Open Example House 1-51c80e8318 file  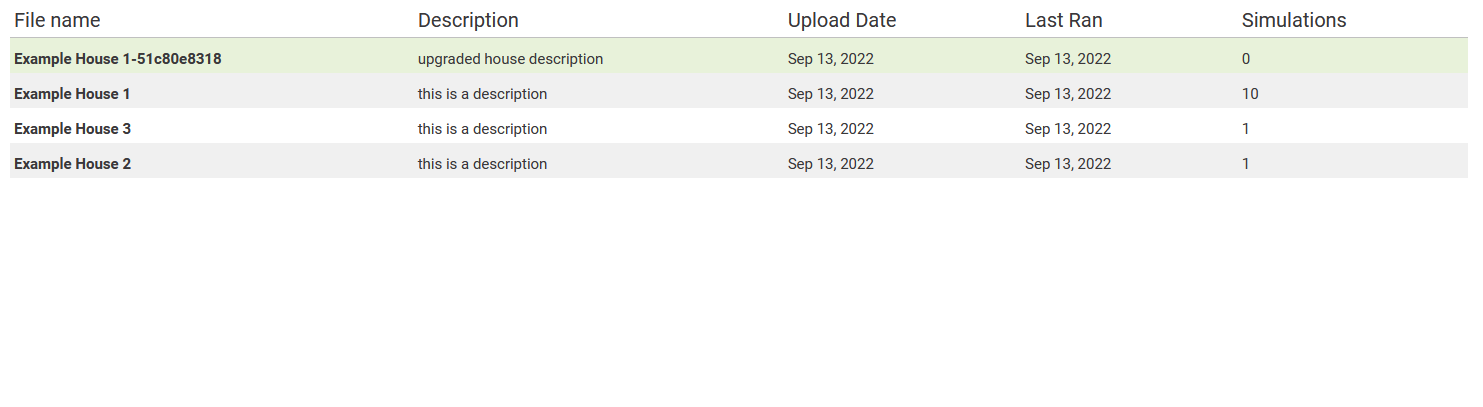(x=118, y=59)
